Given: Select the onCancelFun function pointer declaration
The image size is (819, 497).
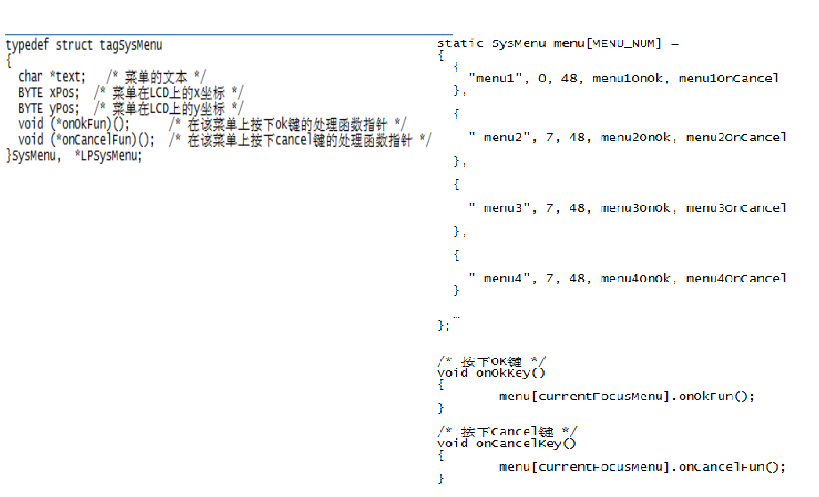Looking at the screenshot, I should pos(87,139).
